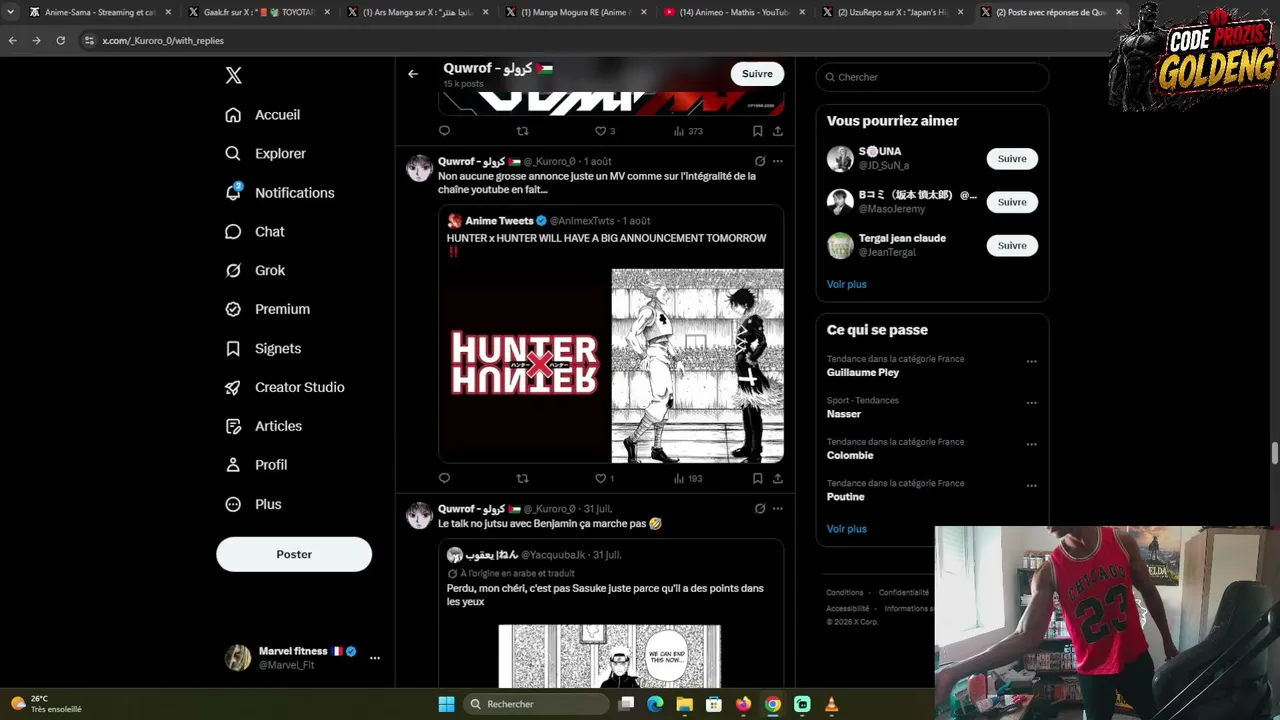Repost the post with 373 views

tap(522, 131)
